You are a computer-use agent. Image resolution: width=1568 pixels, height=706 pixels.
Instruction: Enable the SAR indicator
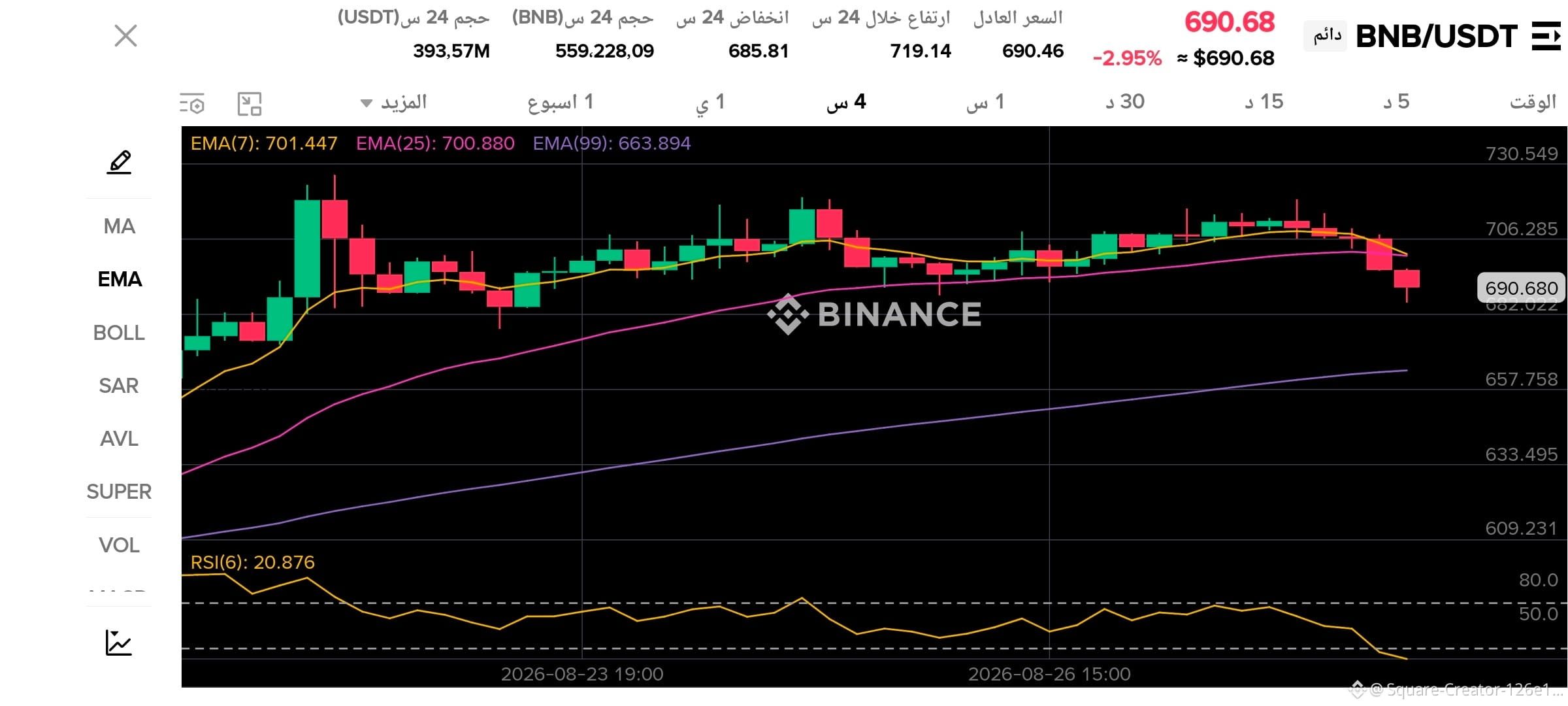click(x=119, y=386)
